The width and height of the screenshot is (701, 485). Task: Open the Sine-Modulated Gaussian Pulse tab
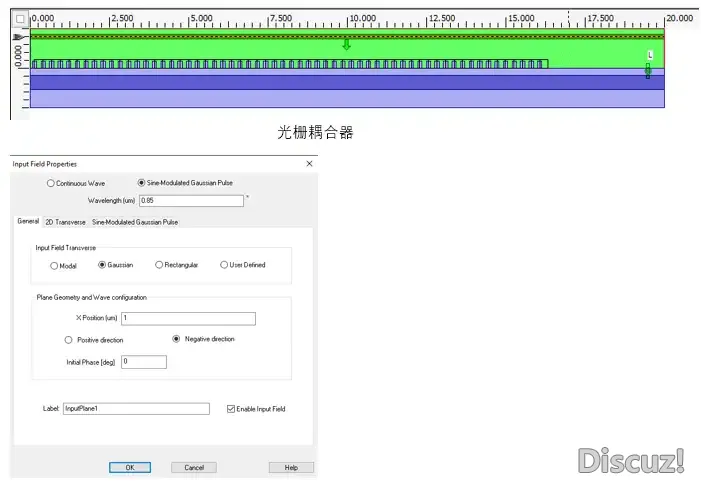point(135,222)
